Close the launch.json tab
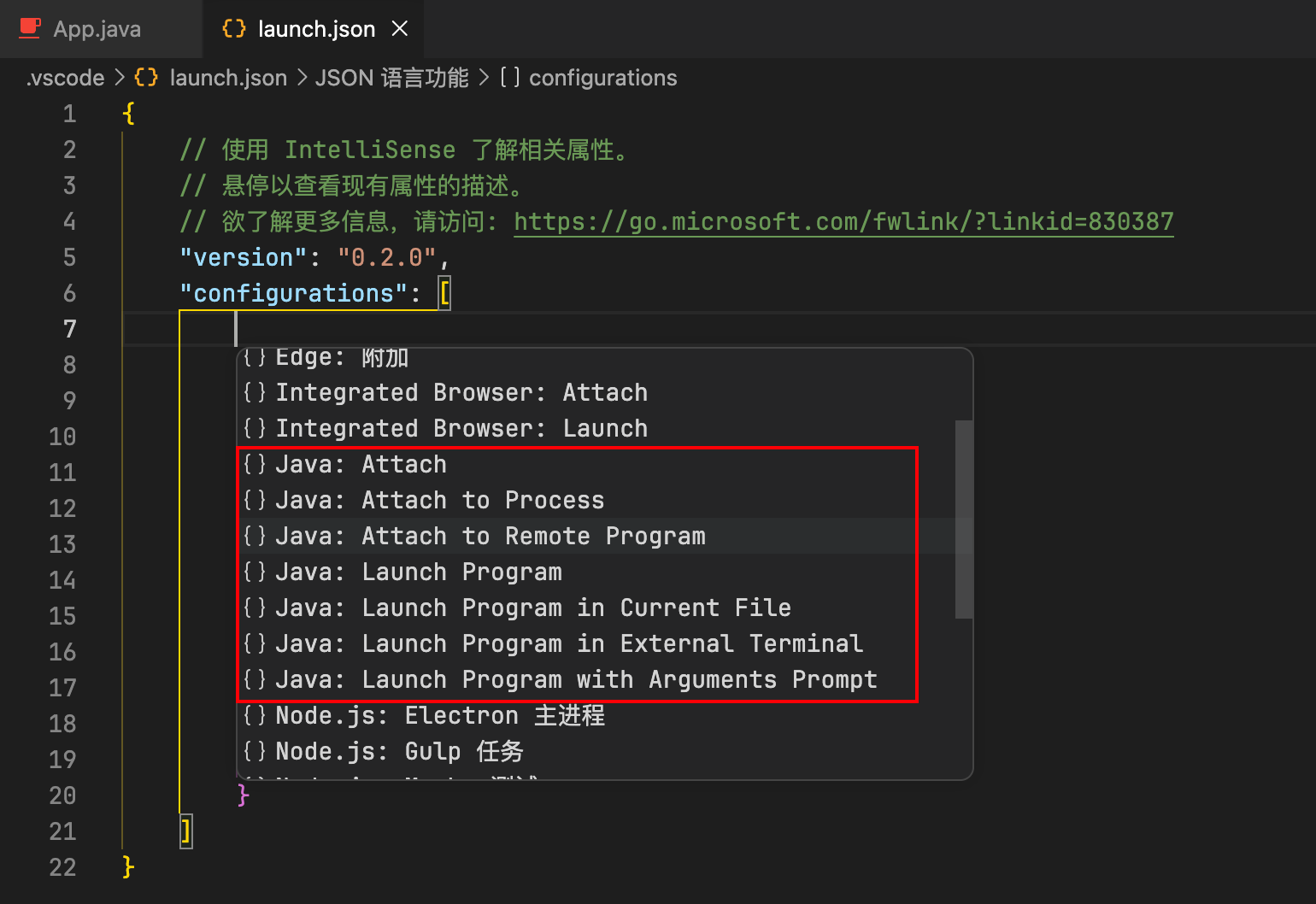 click(399, 29)
